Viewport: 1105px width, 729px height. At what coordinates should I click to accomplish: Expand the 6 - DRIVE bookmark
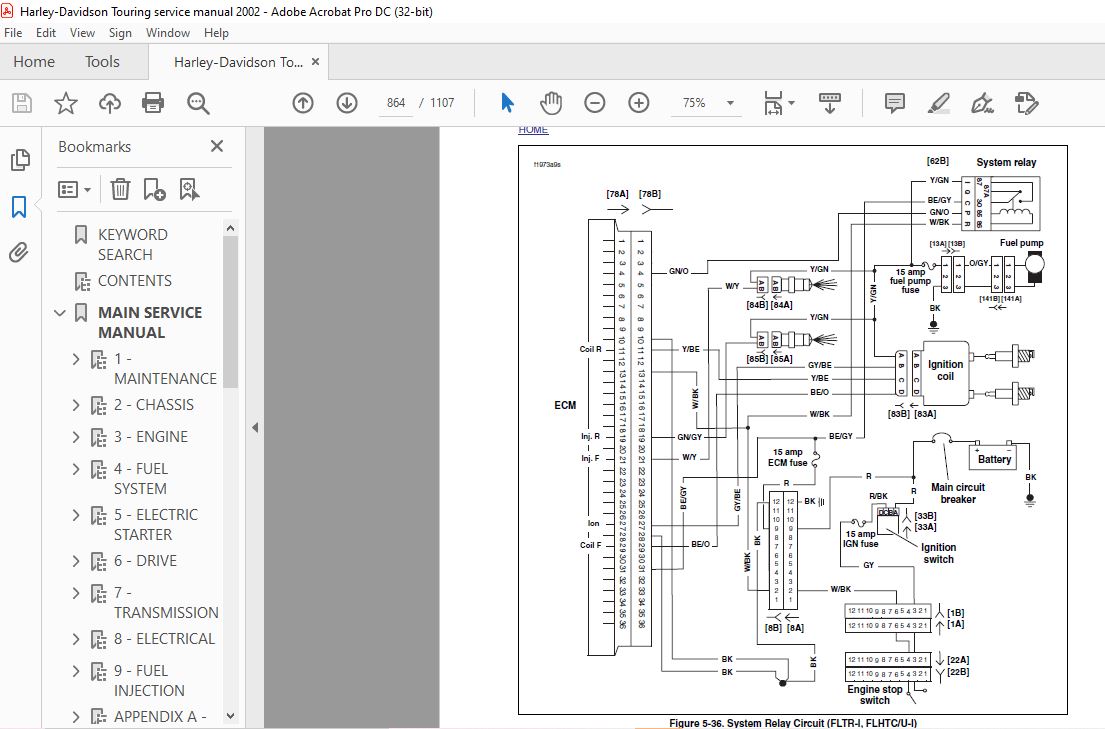click(x=76, y=561)
